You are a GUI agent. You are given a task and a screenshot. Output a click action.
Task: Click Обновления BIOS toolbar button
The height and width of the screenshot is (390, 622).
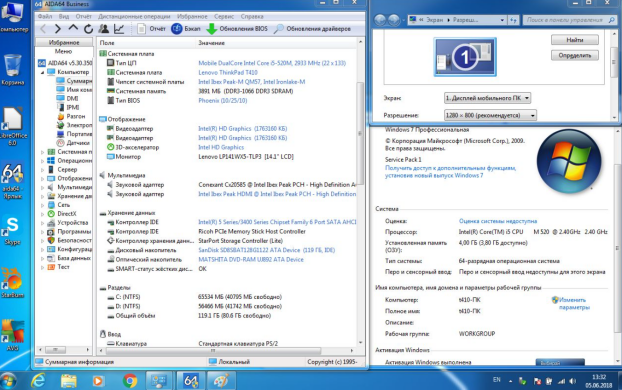click(237, 29)
